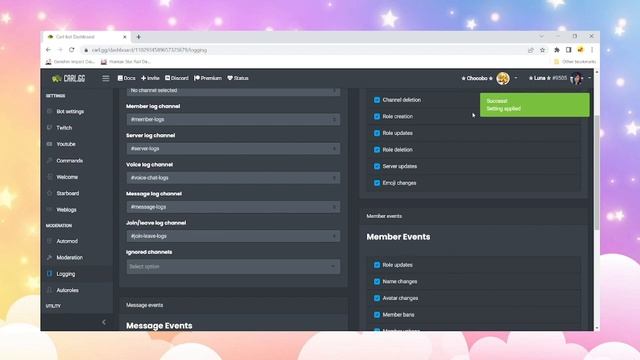
Task: Uncheck the Role deletion checkbox
Action: pyautogui.click(x=377, y=150)
